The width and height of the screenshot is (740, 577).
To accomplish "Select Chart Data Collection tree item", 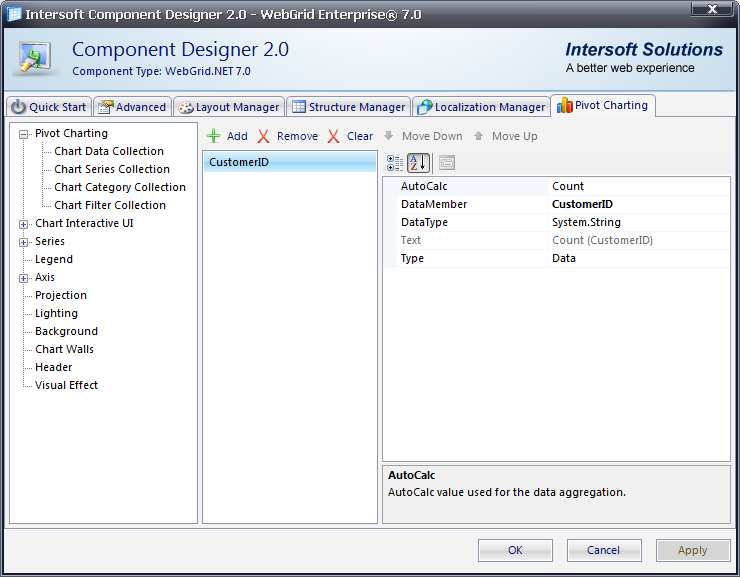I will pyautogui.click(x=109, y=151).
